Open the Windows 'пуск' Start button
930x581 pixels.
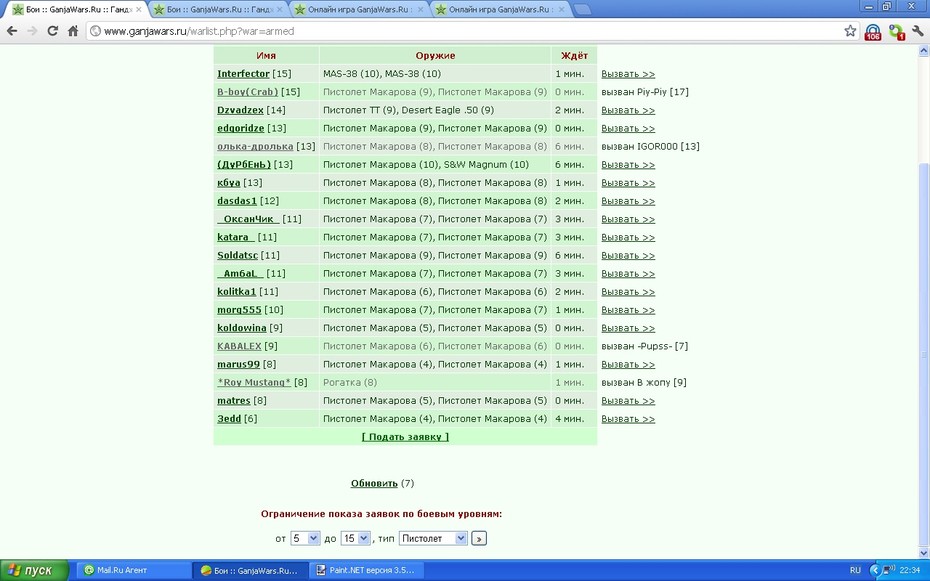pyautogui.click(x=34, y=570)
